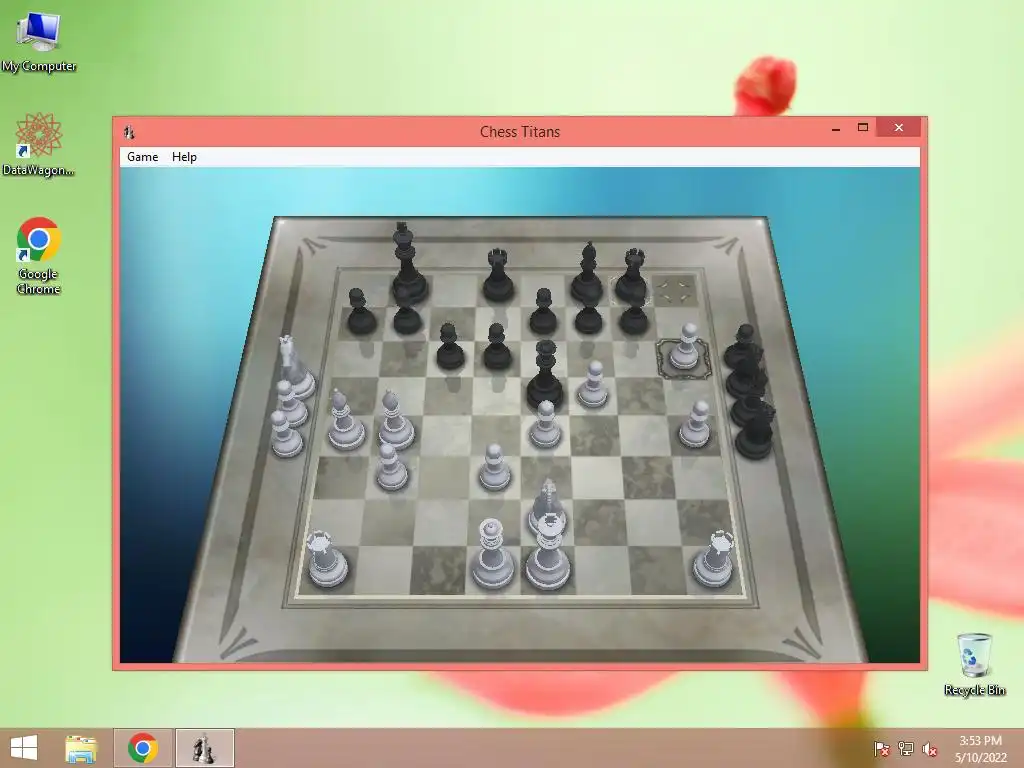
Task: Click the Chess Titans taskbar button
Action: coord(204,748)
